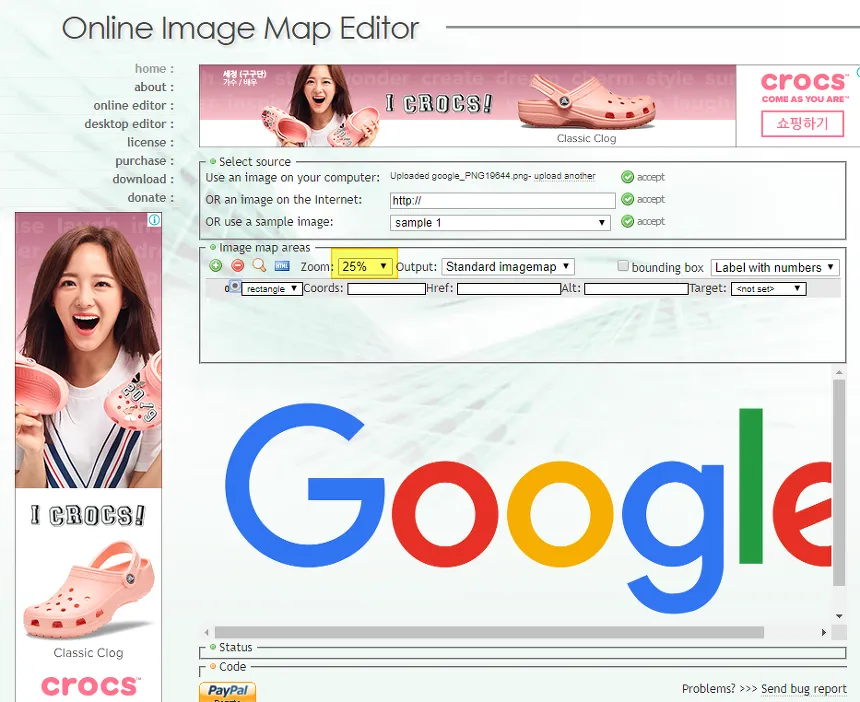Viewport: 860px width, 702px height.
Task: Click the horizontal scrollbar below the Google image
Action: click(489, 632)
